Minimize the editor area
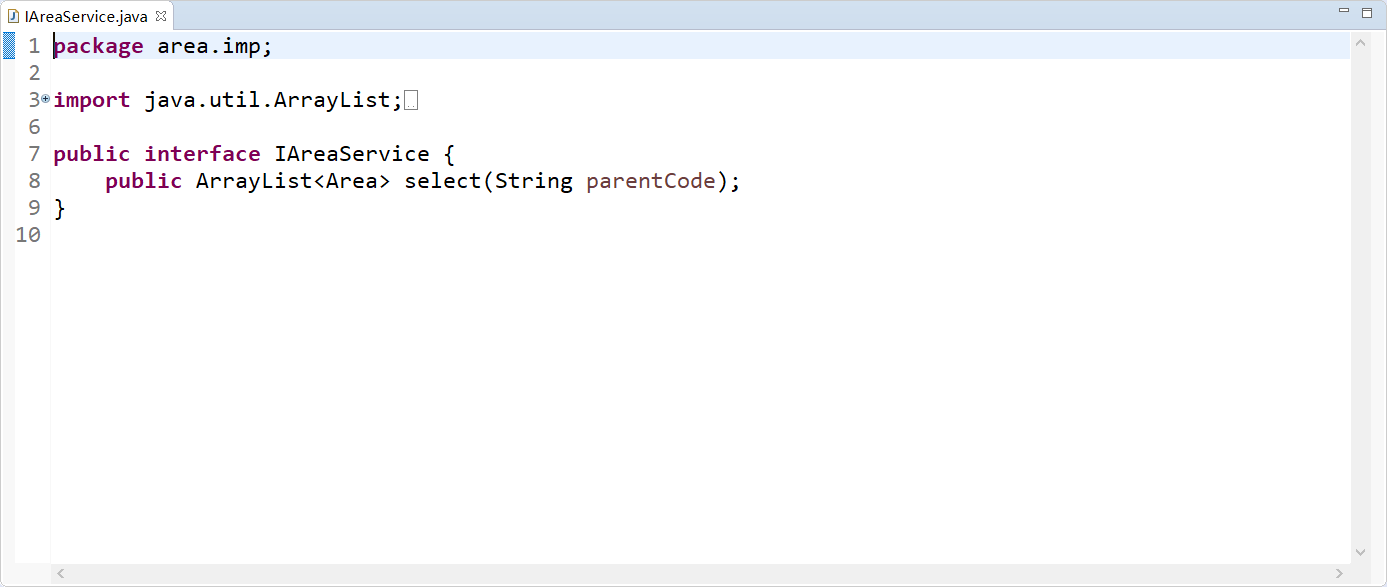The image size is (1387, 587). point(1344,11)
